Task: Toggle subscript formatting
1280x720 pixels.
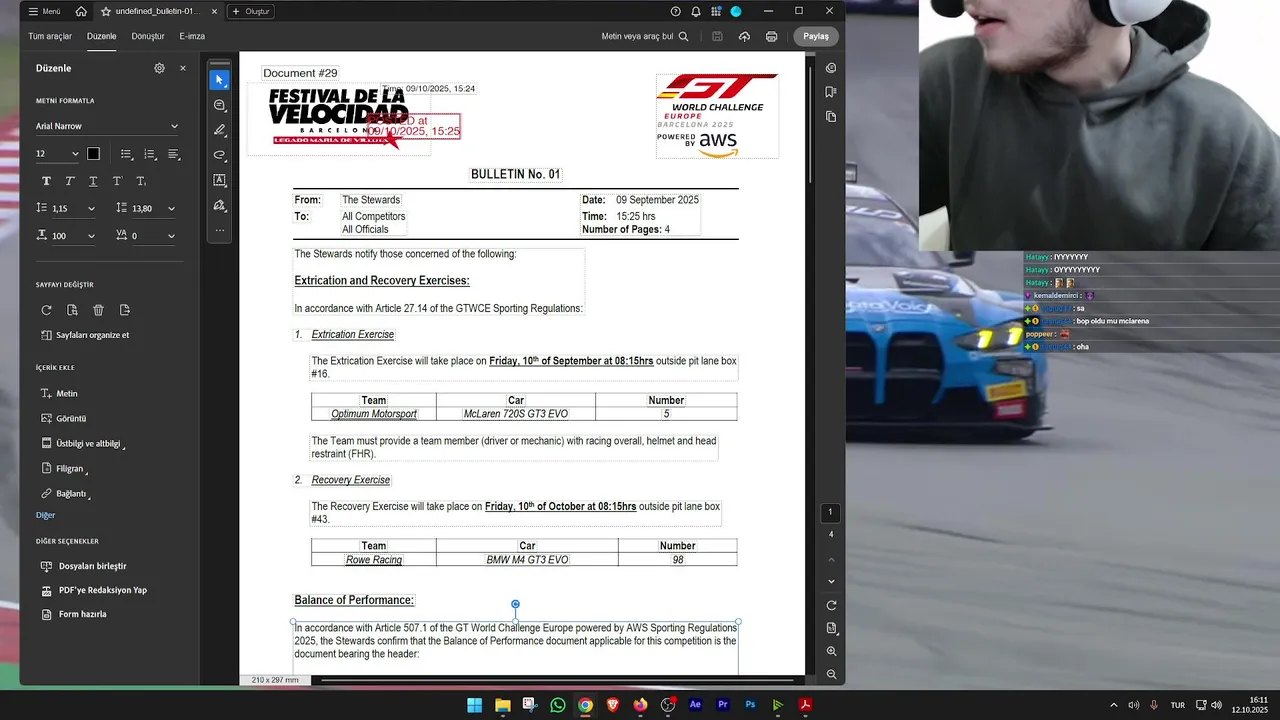Action: [141, 181]
